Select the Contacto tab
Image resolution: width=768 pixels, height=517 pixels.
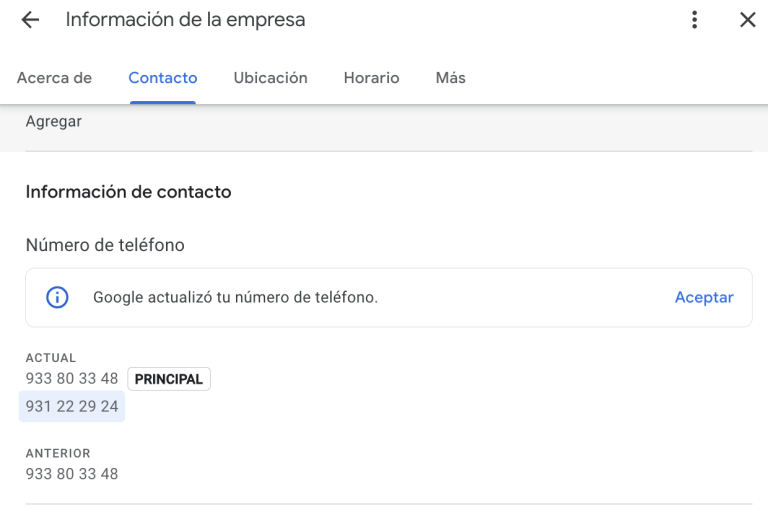click(x=163, y=78)
